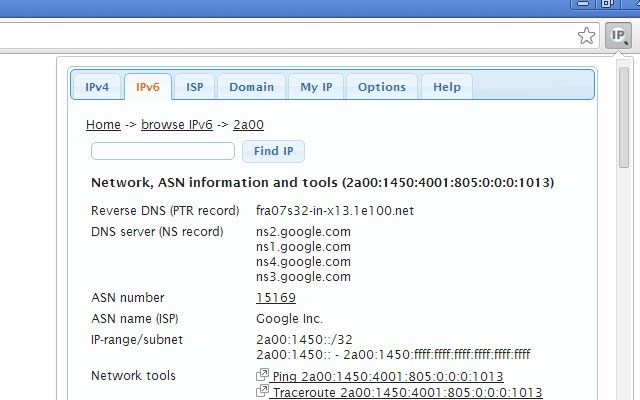This screenshot has height=400, width=640.
Task: Select the fra07s32-in-x13.1e100.net reverse DNS text
Action: click(335, 211)
